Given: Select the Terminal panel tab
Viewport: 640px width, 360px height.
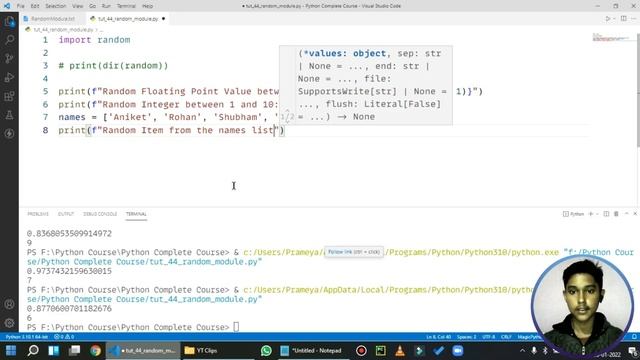Looking at the screenshot, I should coord(136,214).
